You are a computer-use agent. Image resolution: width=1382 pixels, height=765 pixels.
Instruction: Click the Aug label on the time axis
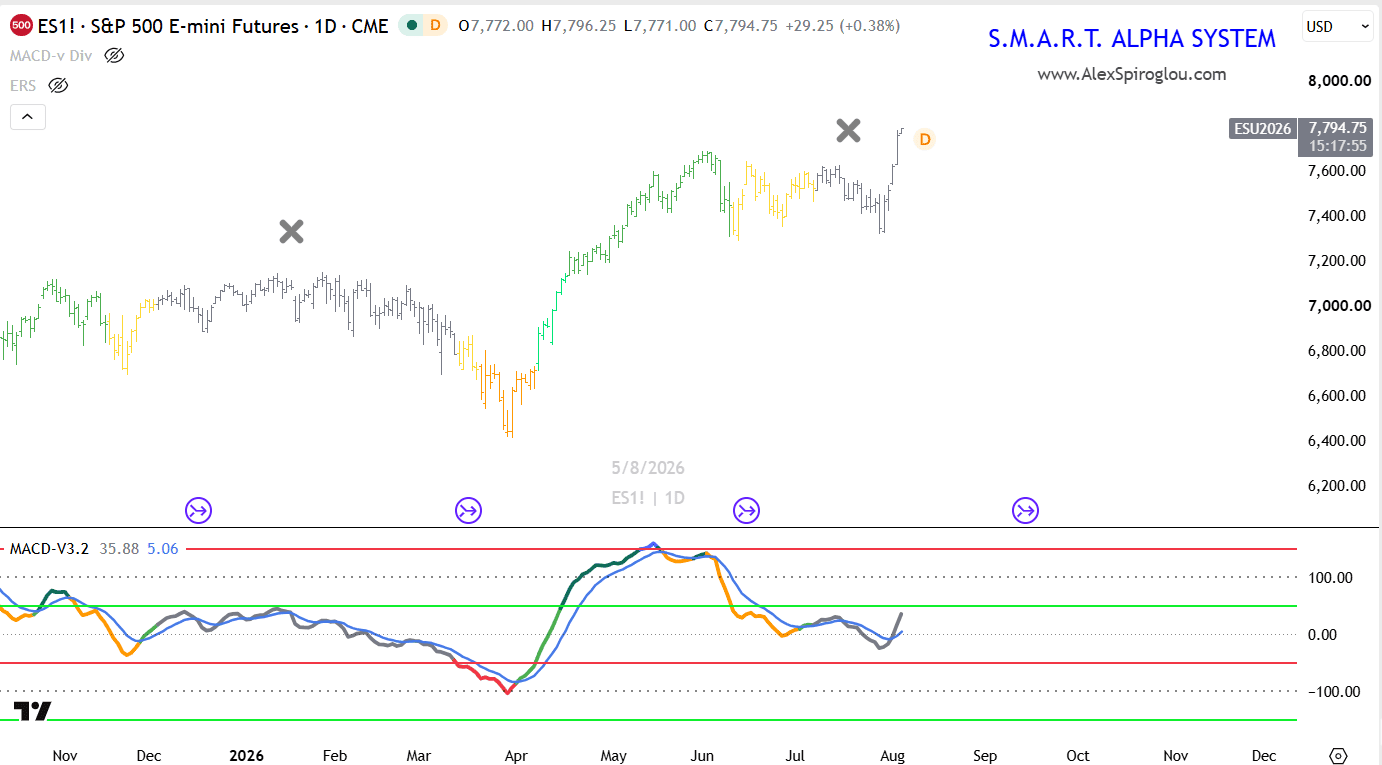click(892, 756)
